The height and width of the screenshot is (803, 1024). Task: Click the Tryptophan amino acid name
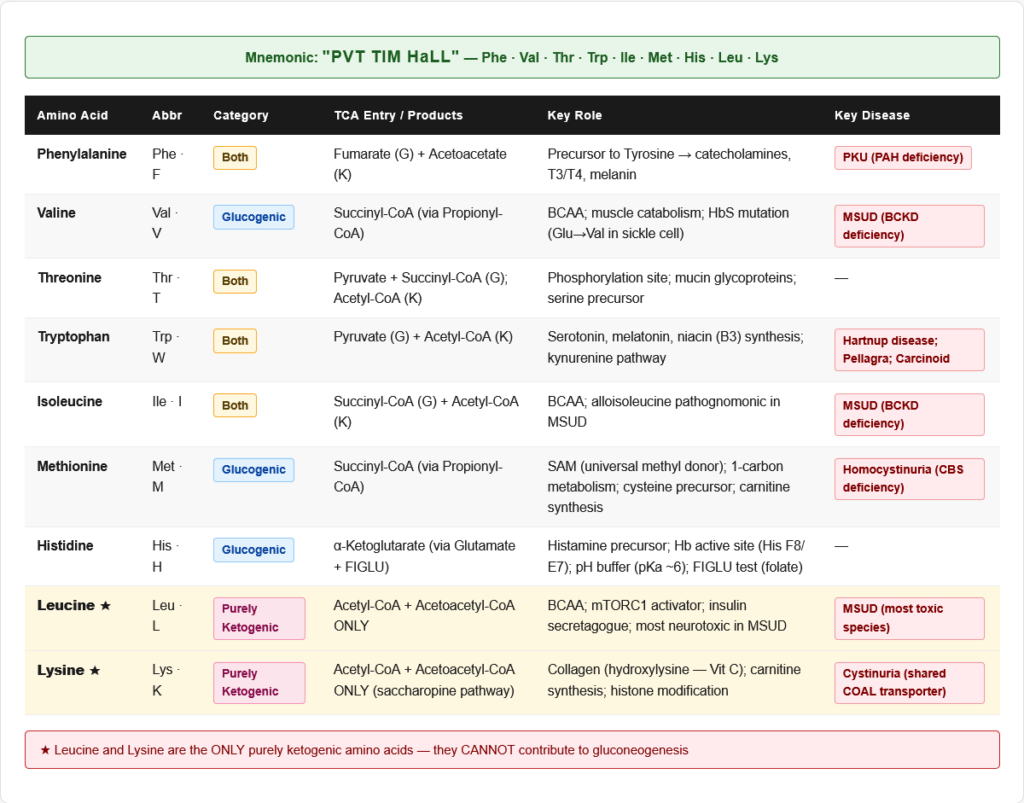(x=73, y=337)
